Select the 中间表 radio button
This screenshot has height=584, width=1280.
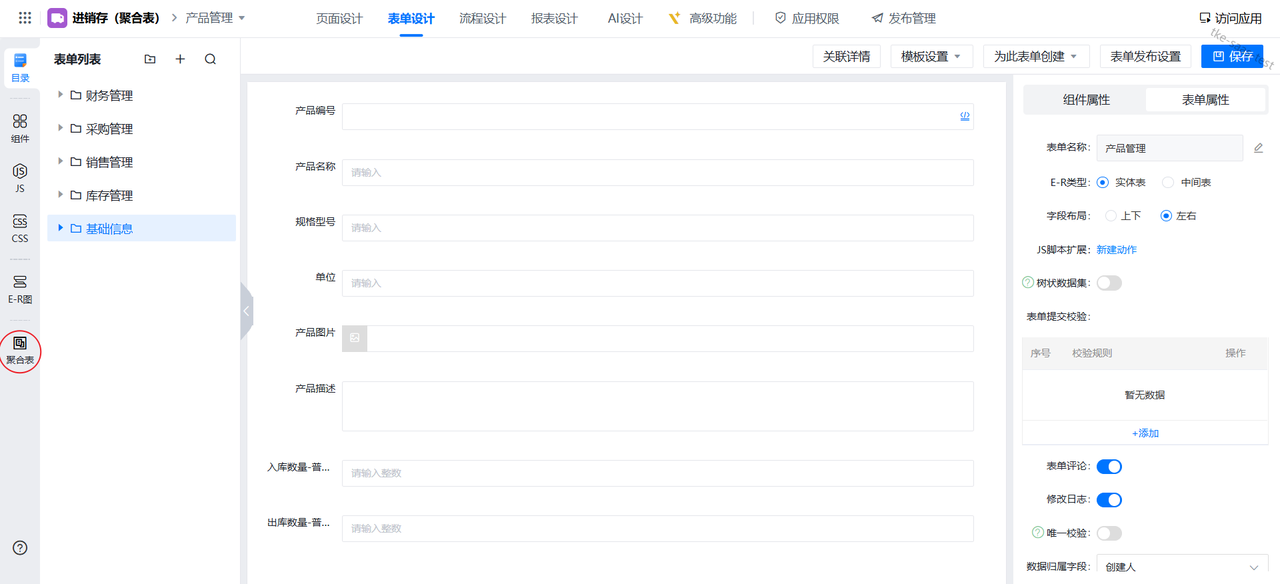click(x=1170, y=183)
